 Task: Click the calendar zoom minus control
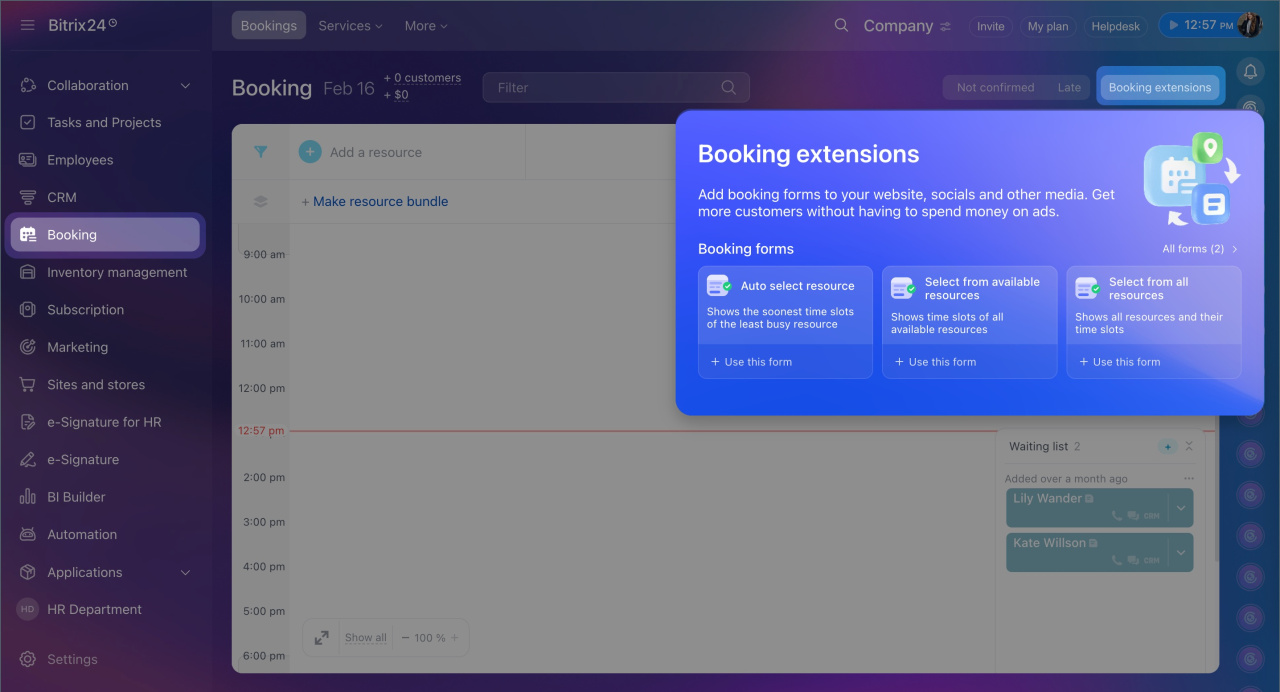coord(406,638)
